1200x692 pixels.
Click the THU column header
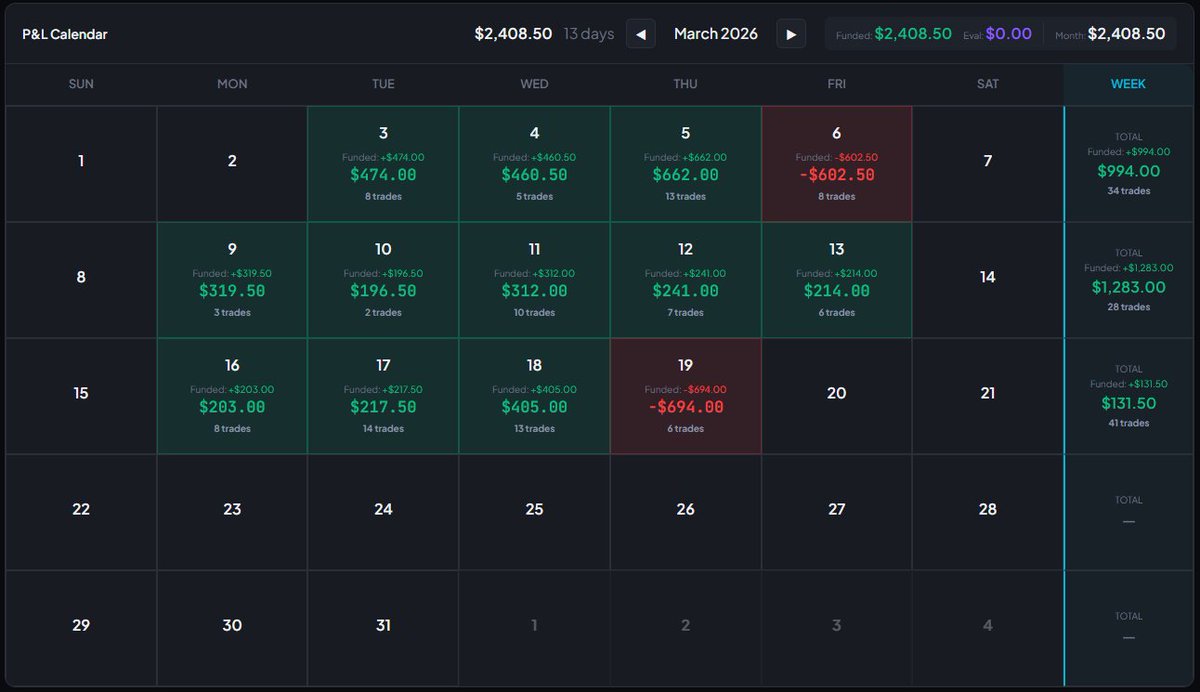[685, 84]
